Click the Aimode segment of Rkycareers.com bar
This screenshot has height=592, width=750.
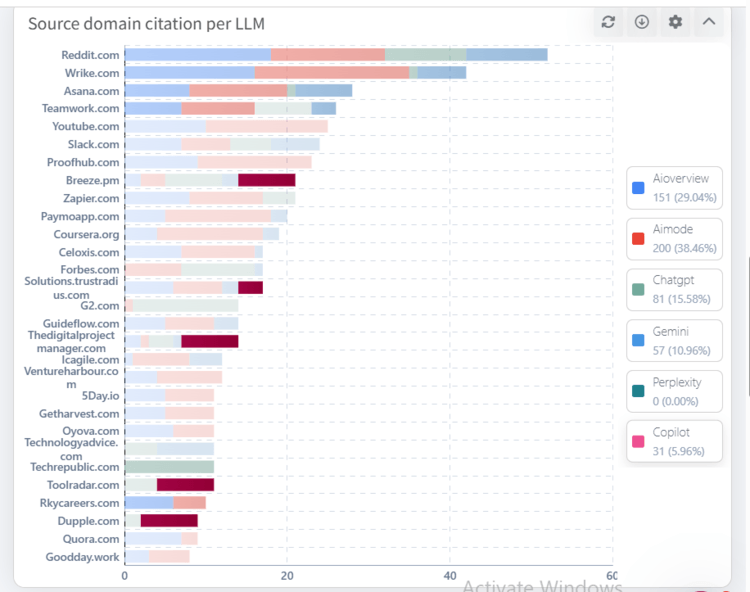click(x=189, y=503)
